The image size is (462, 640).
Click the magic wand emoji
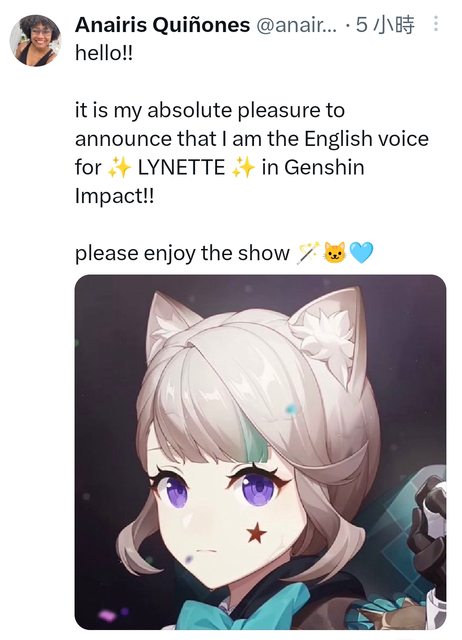pos(309,253)
